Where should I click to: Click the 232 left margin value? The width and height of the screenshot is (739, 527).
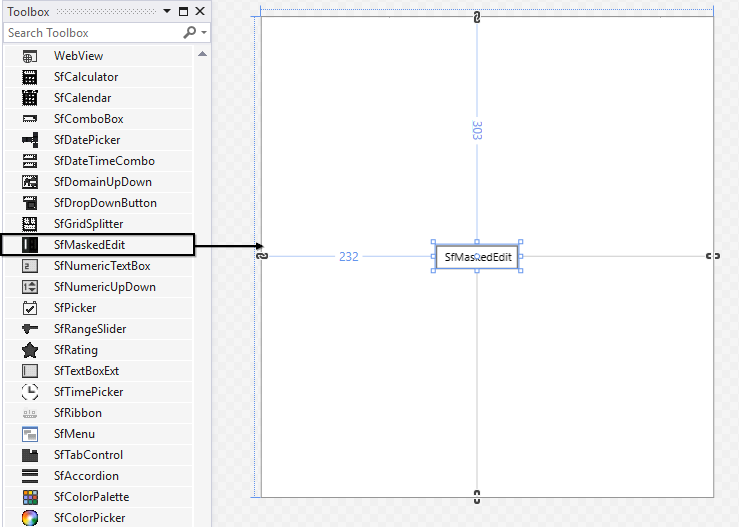click(349, 256)
